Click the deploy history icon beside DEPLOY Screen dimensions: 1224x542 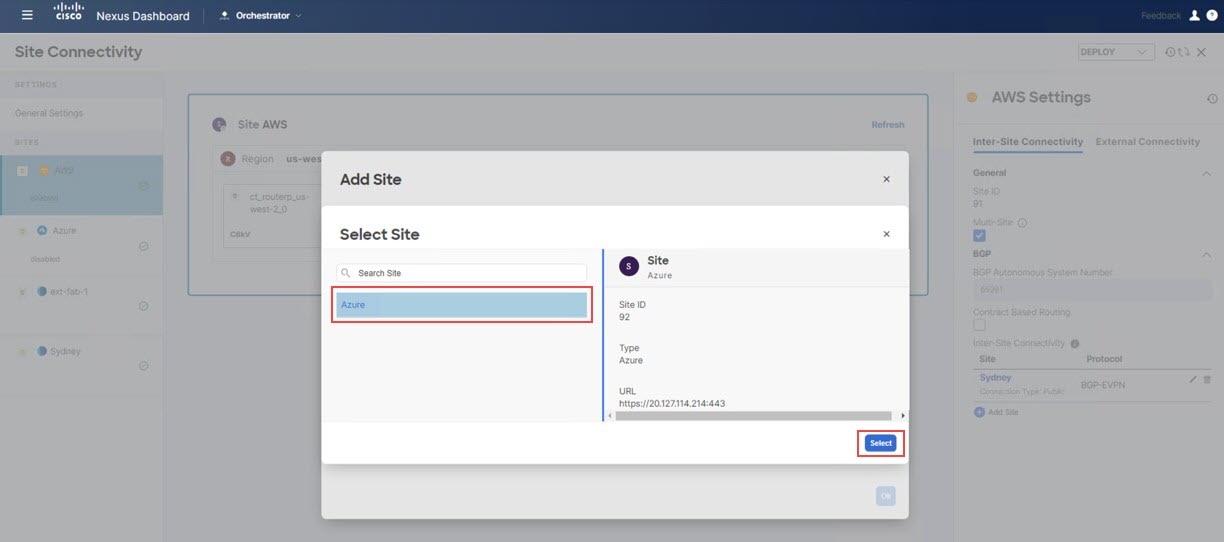pos(1171,52)
